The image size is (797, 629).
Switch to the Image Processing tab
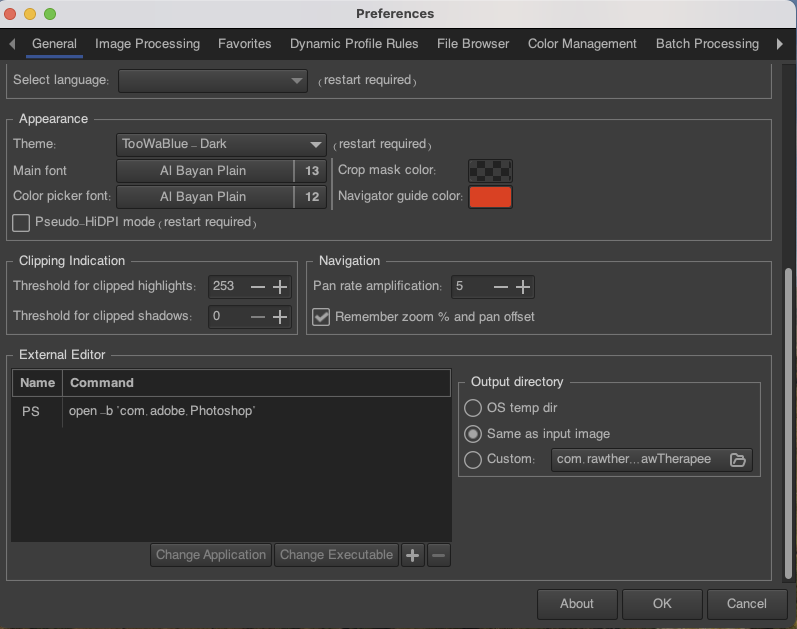pyautogui.click(x=147, y=44)
